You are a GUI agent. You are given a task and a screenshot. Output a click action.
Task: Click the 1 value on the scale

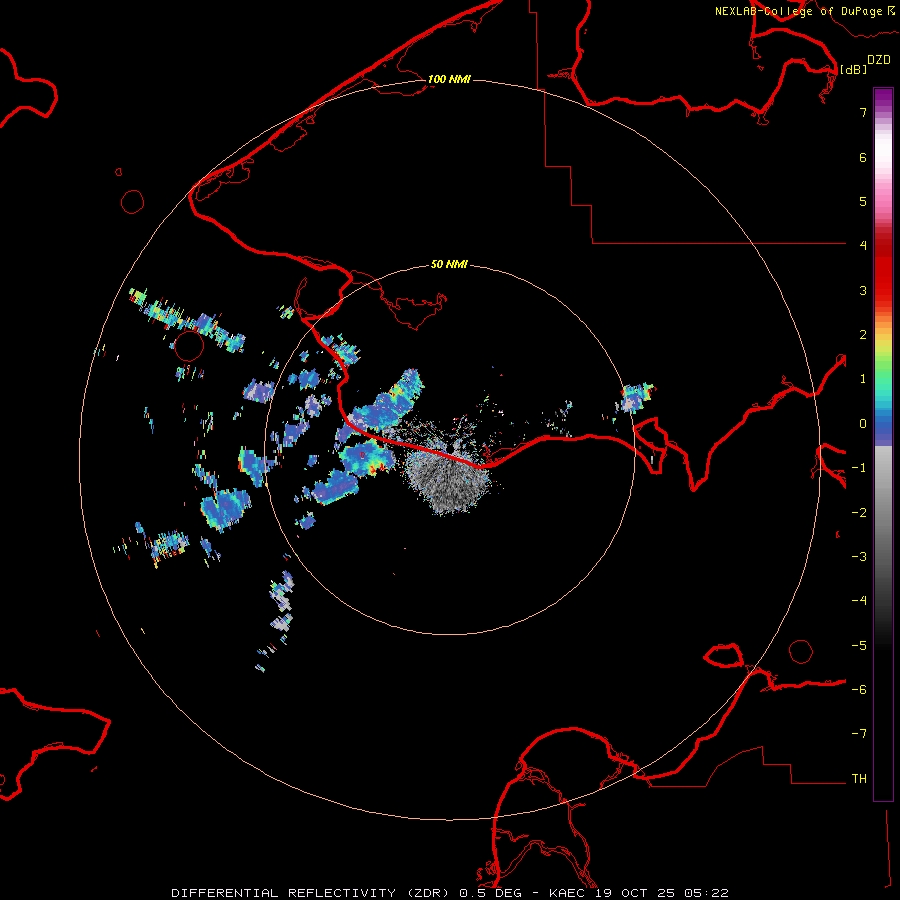pyautogui.click(x=863, y=379)
